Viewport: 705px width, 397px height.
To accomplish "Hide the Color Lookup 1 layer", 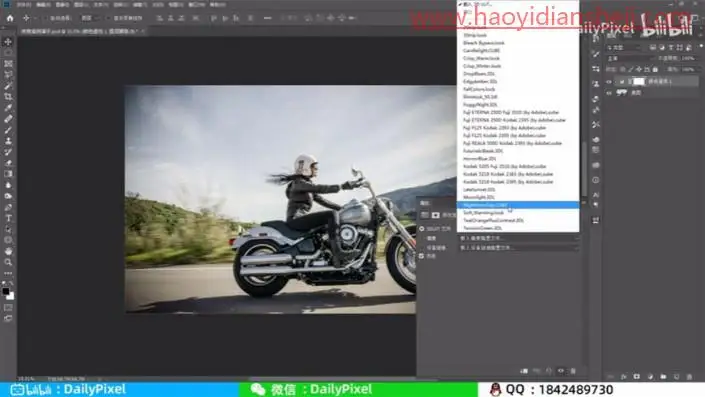I will point(609,82).
